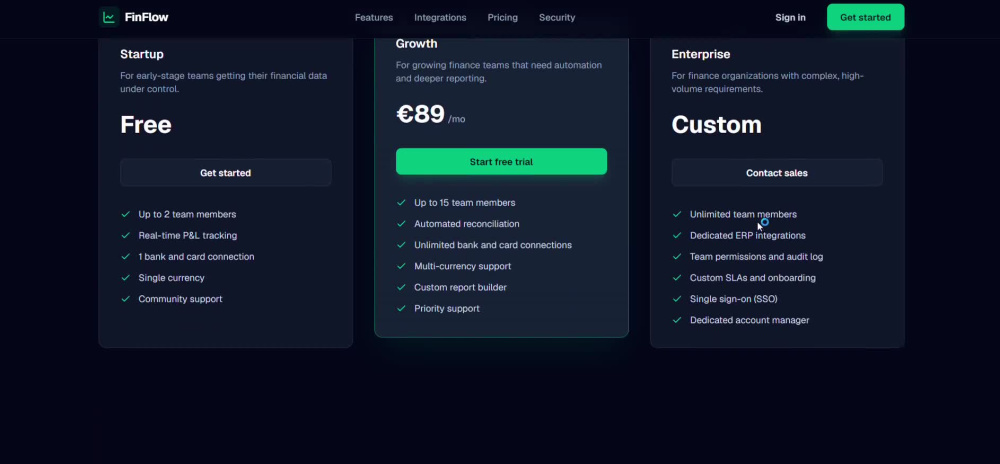Click the Start free trial button

(501, 162)
